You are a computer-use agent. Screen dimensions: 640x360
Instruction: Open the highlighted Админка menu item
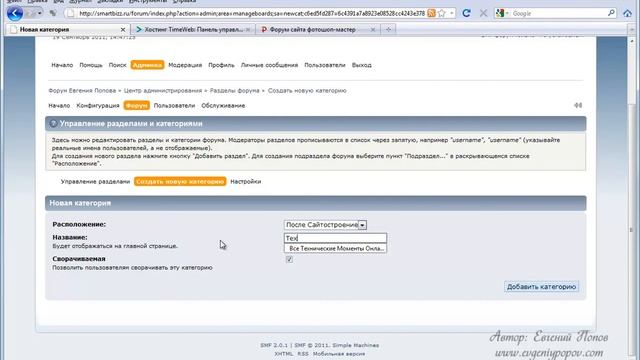coord(147,65)
